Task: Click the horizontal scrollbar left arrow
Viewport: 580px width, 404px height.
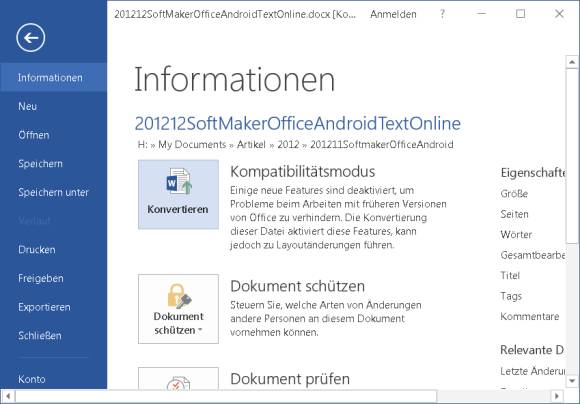Action: (8, 396)
